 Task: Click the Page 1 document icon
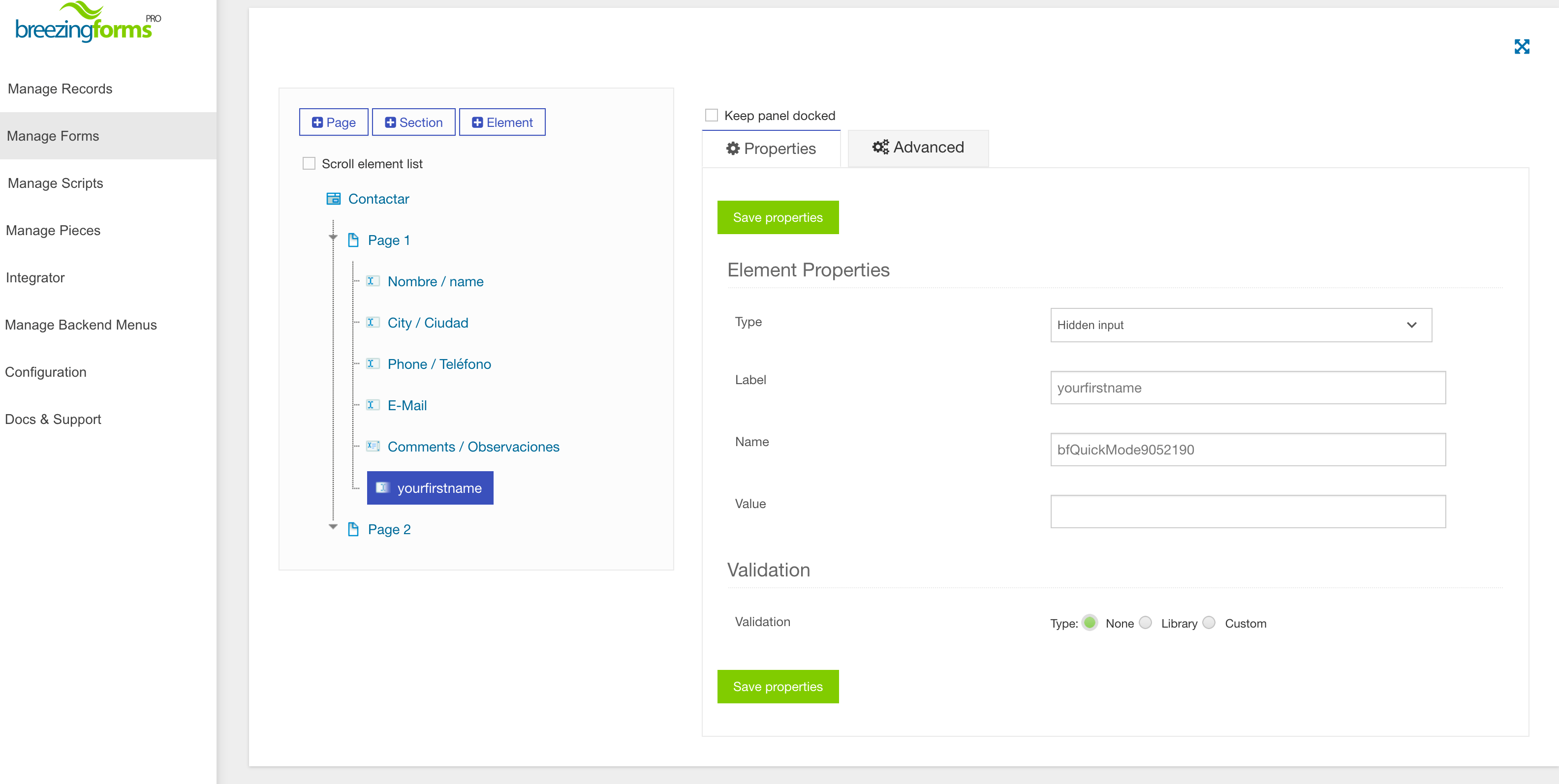coord(353,240)
